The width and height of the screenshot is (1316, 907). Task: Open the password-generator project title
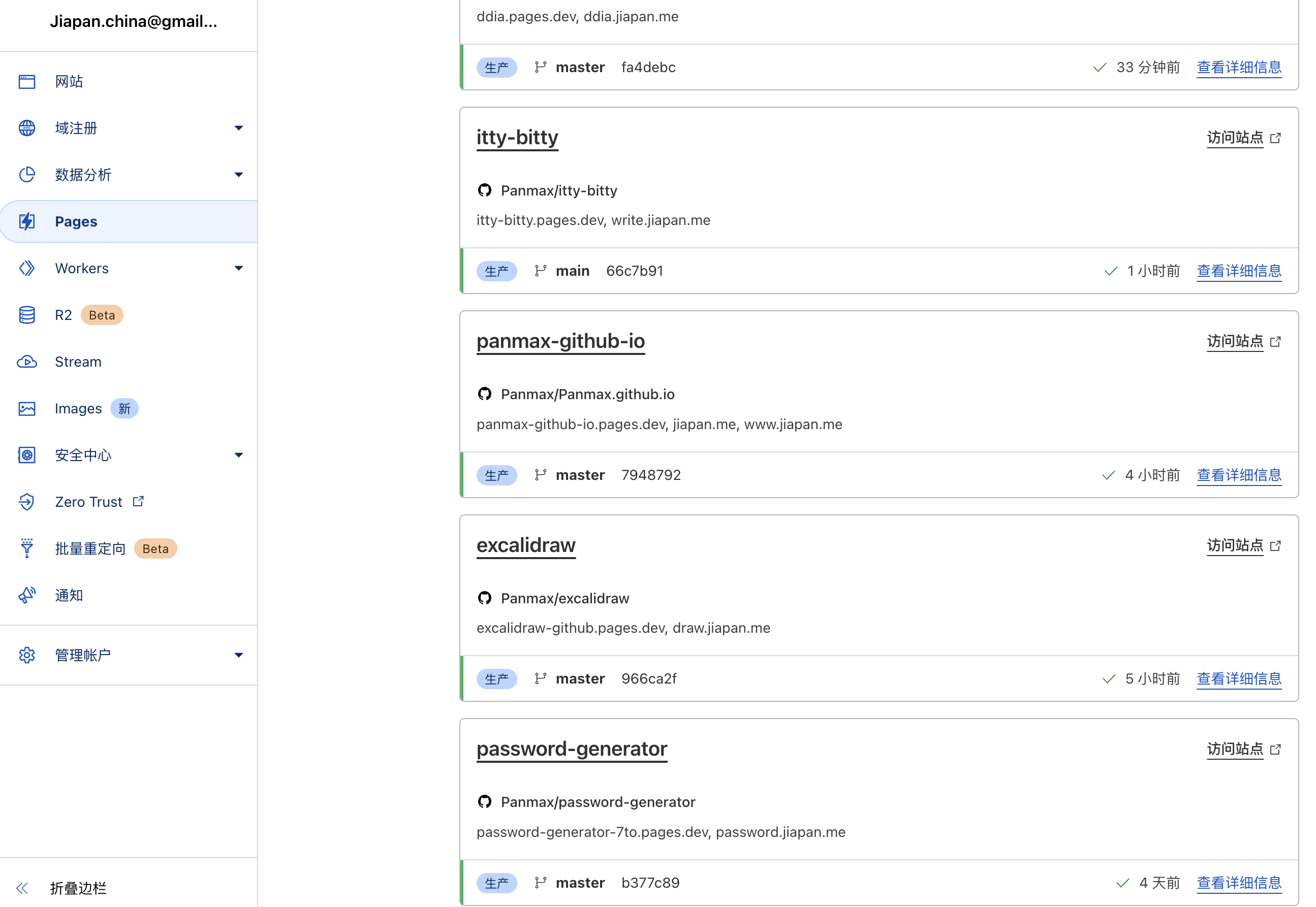click(x=571, y=749)
